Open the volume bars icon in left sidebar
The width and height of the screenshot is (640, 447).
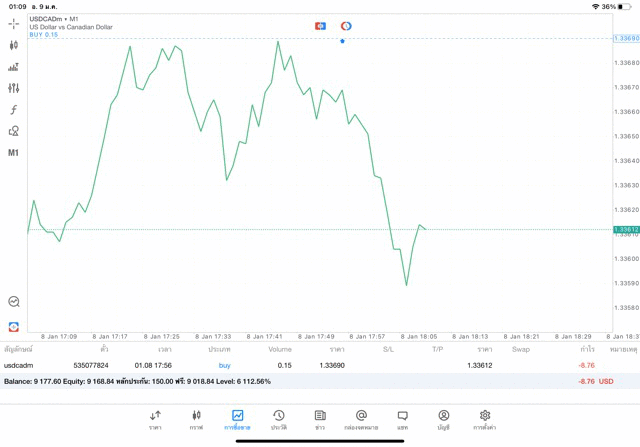click(x=14, y=67)
